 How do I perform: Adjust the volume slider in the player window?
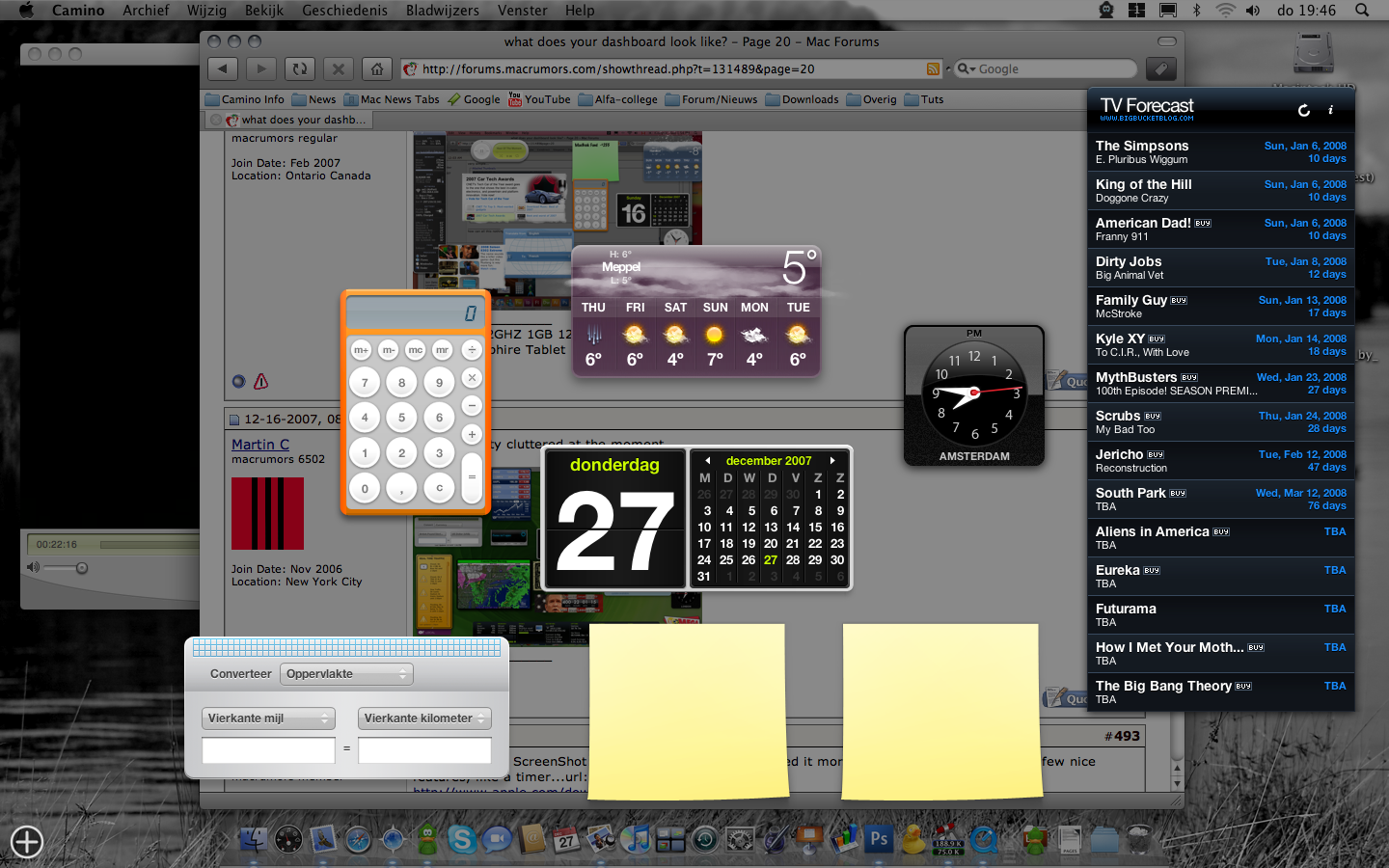pyautogui.click(x=68, y=568)
